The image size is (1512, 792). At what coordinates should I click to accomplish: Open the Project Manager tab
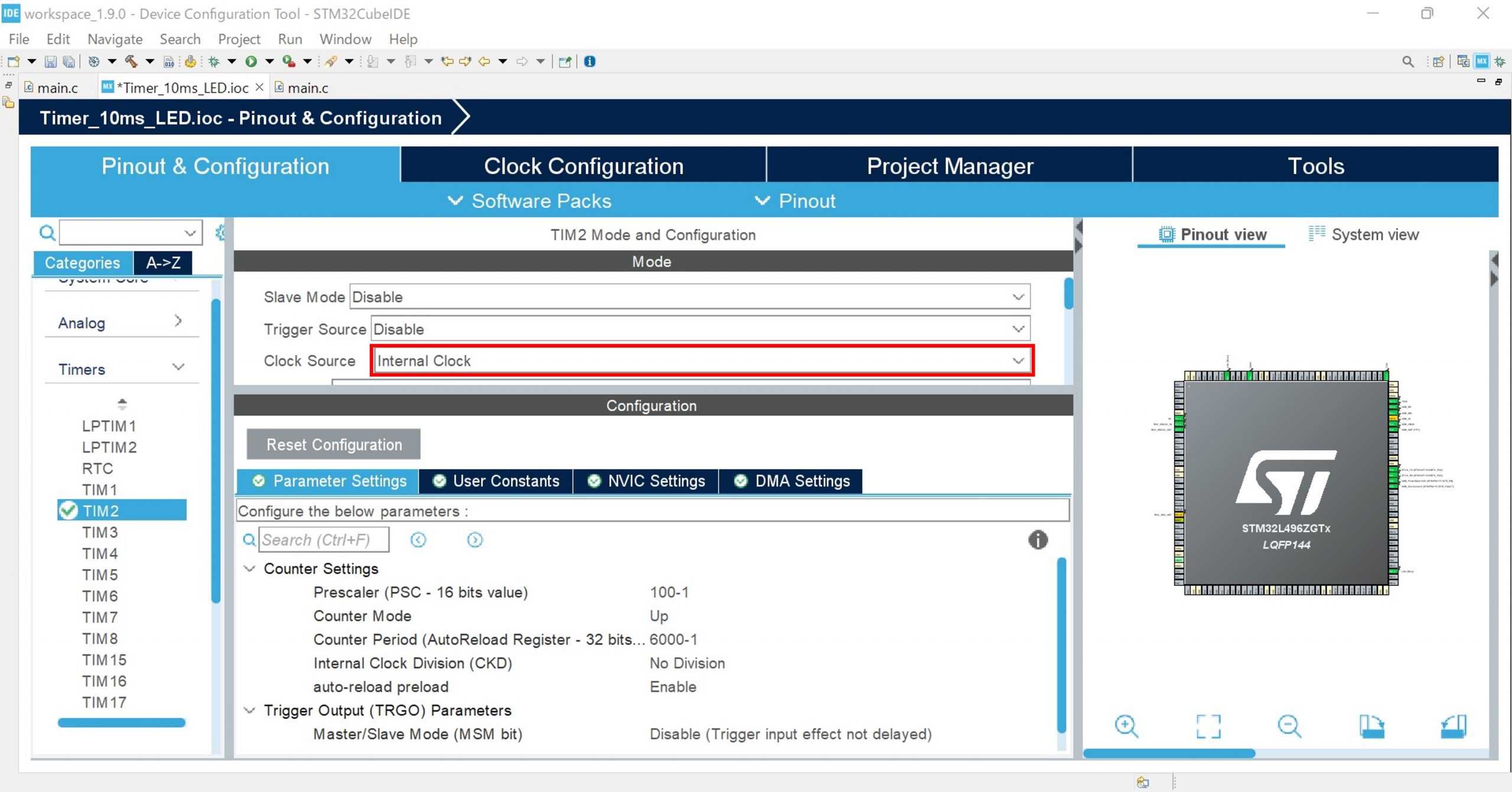(950, 166)
